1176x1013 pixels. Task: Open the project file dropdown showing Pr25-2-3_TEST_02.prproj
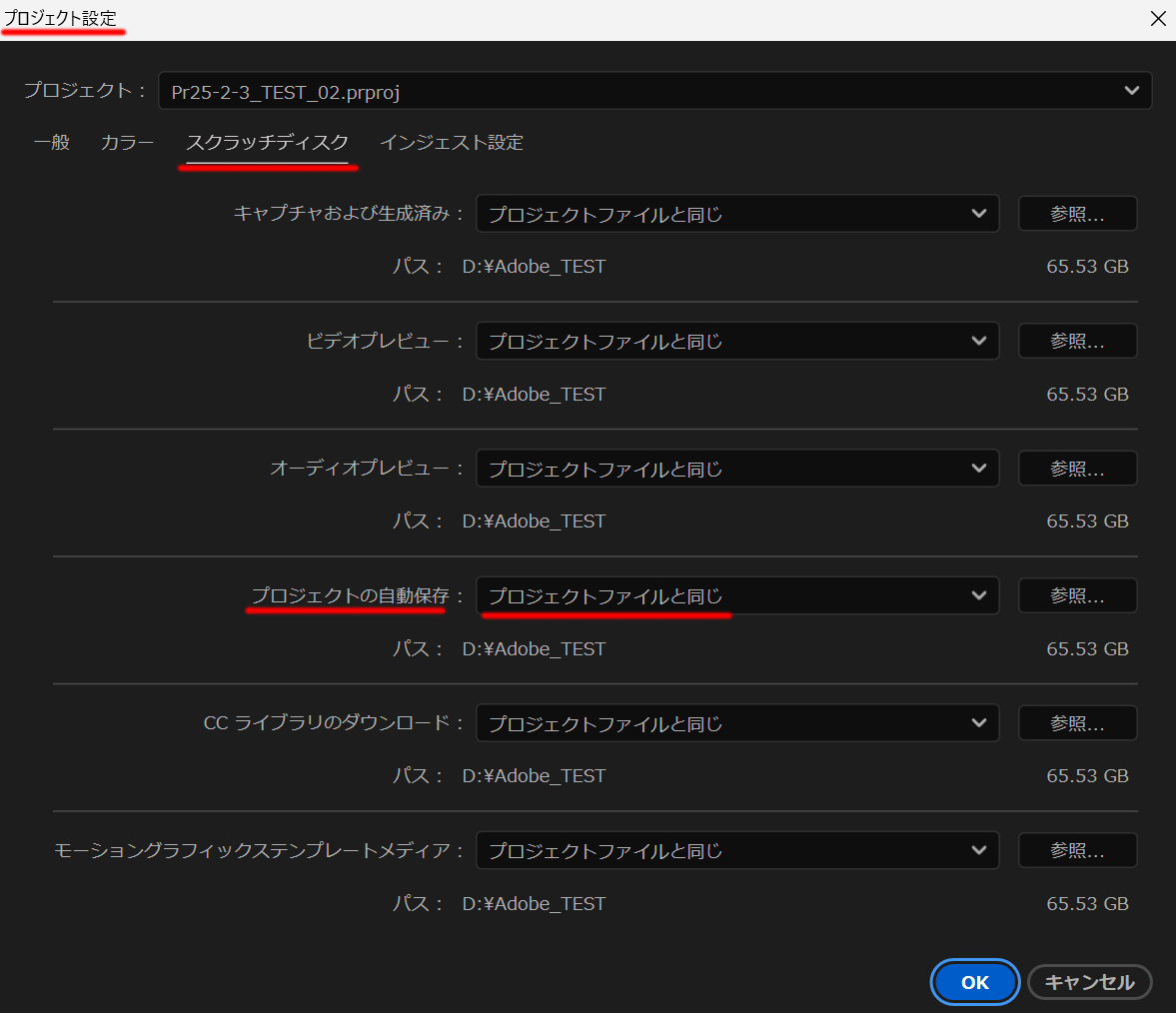654,90
